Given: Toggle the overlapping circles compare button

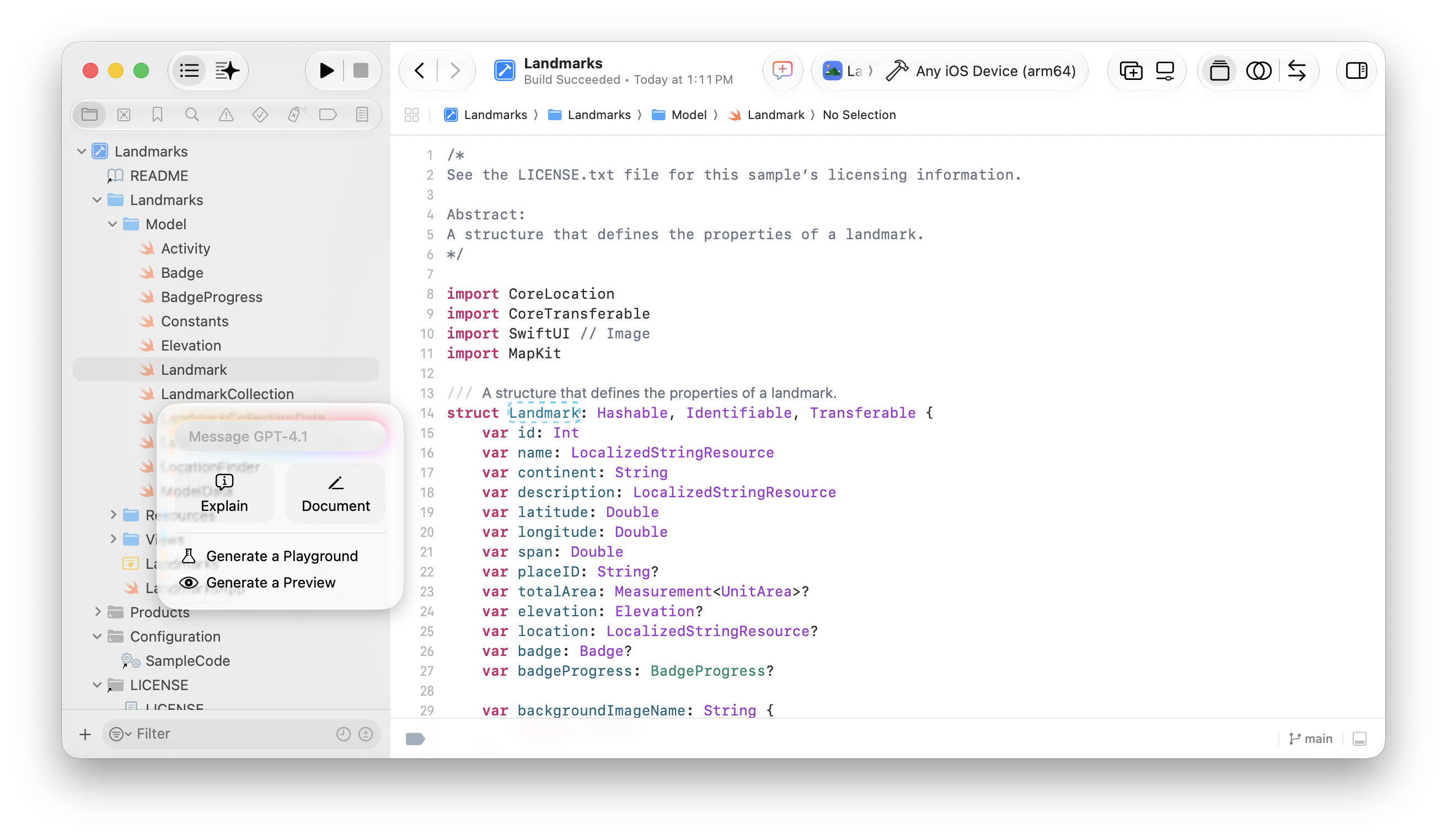Looking at the screenshot, I should pyautogui.click(x=1258, y=71).
